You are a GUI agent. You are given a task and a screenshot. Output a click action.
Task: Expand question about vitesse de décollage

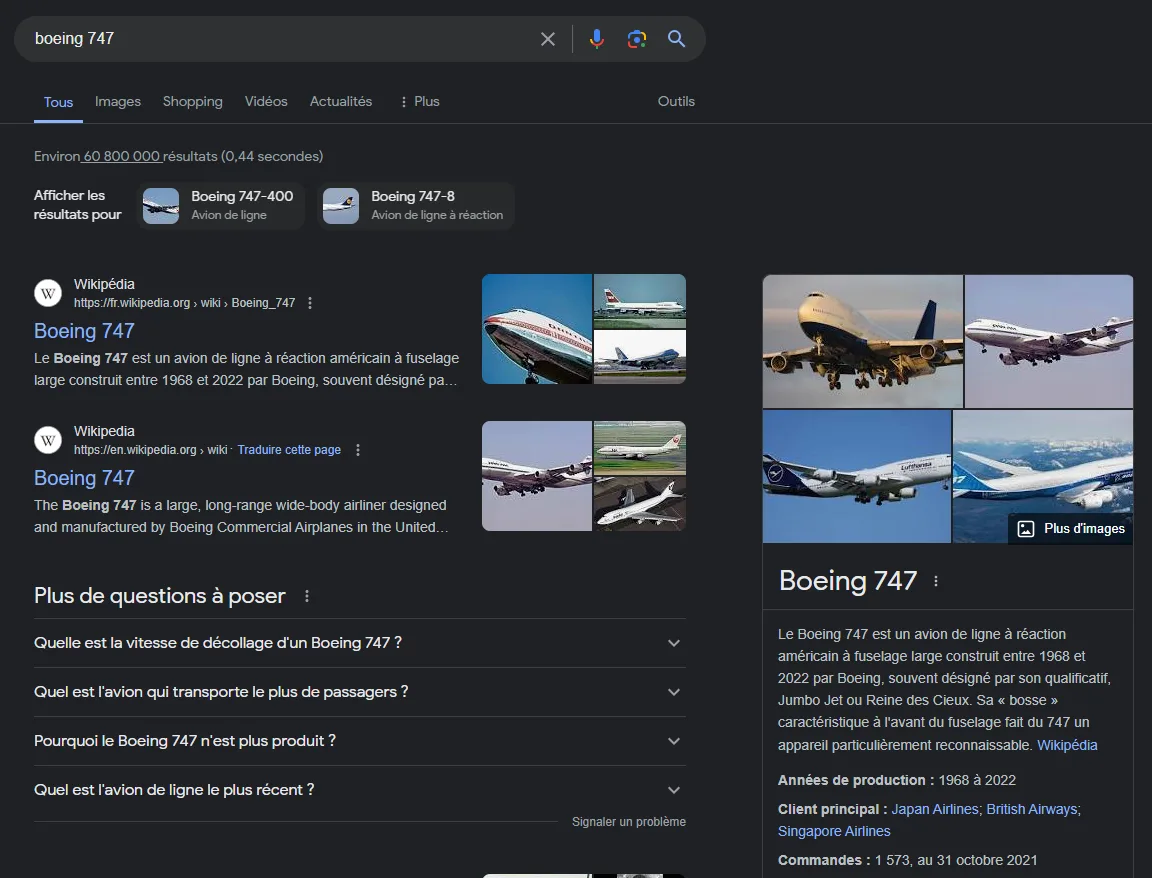(x=359, y=643)
